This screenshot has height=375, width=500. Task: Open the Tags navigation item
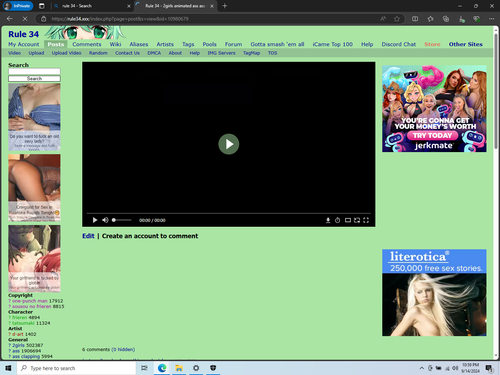[188, 44]
